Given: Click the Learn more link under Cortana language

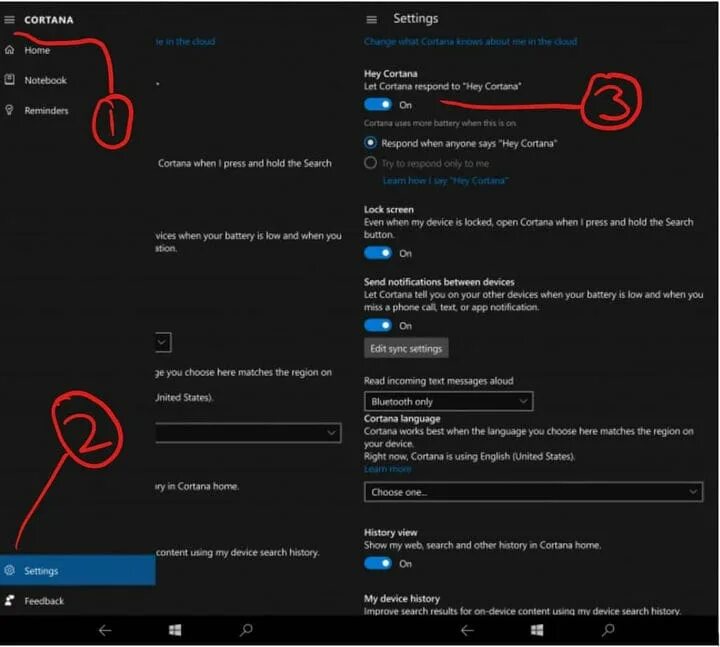Looking at the screenshot, I should (x=388, y=469).
